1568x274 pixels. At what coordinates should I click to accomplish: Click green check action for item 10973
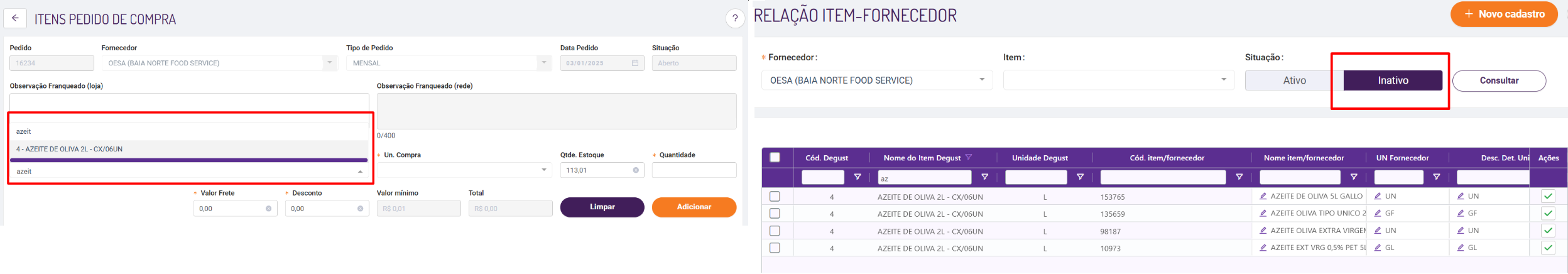coord(1548,248)
